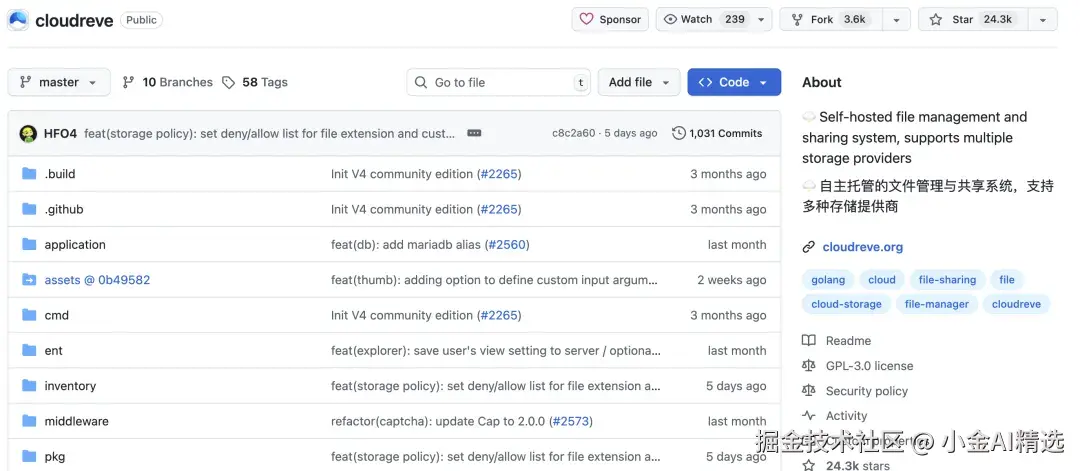1080x471 pixels.
Task: Click the Go to file search field
Action: point(499,82)
